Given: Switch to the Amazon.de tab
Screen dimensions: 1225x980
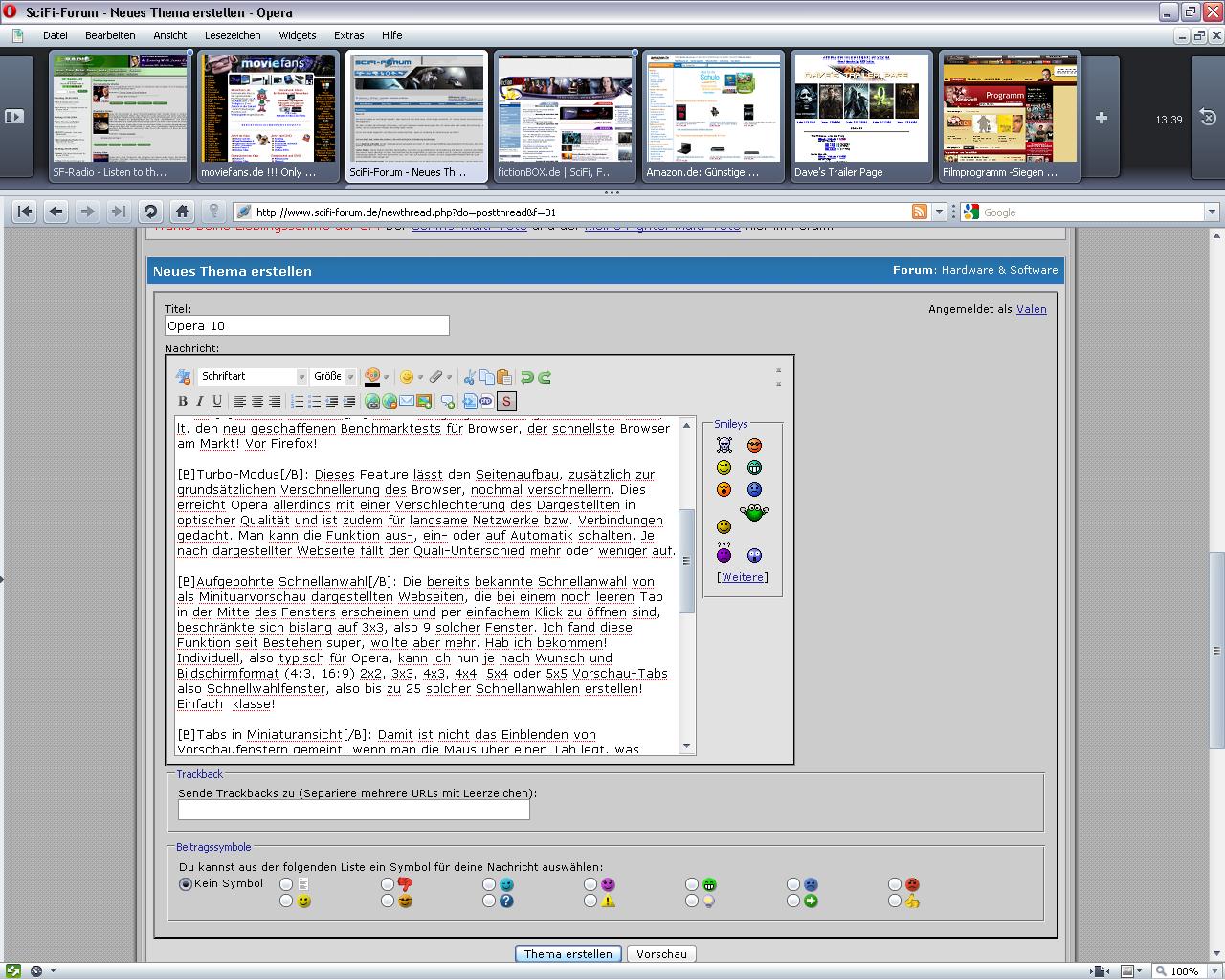Looking at the screenshot, I should tap(713, 117).
